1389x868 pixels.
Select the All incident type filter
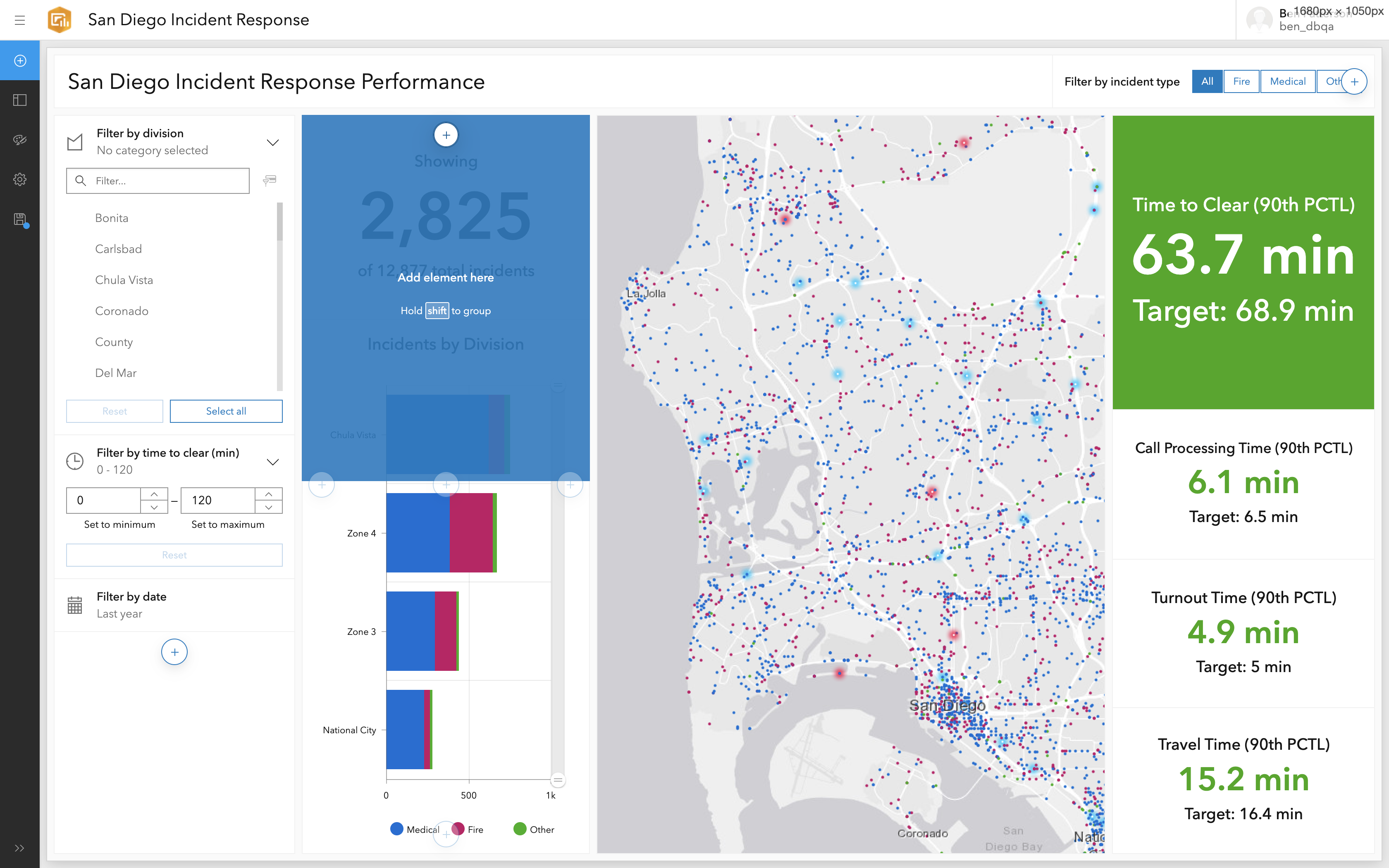[x=1207, y=81]
